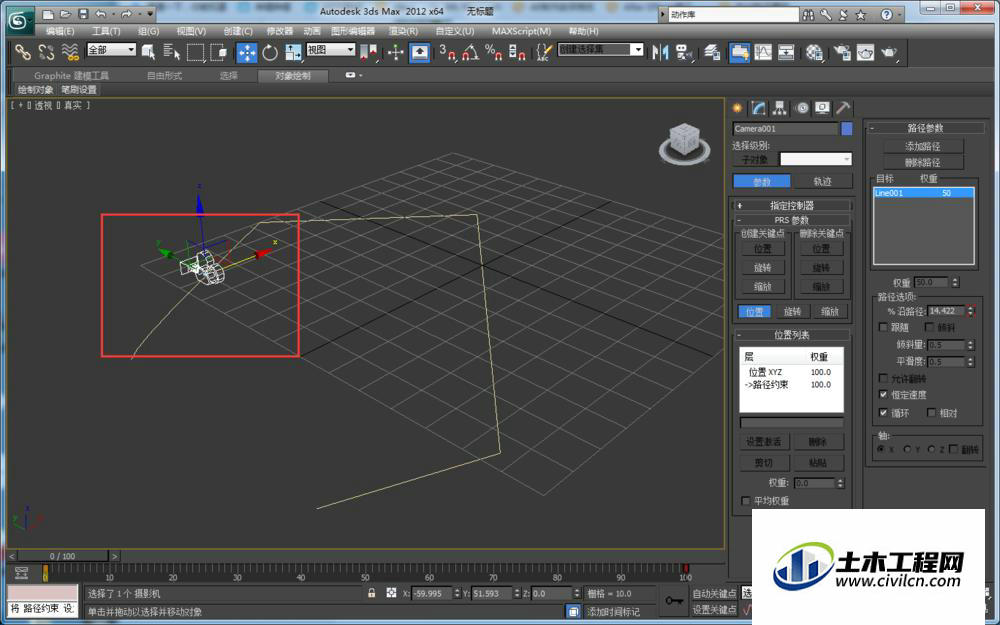The height and width of the screenshot is (625, 1000).
Task: Open the quick access toolbar dropdown arrow
Action: pyautogui.click(x=150, y=13)
